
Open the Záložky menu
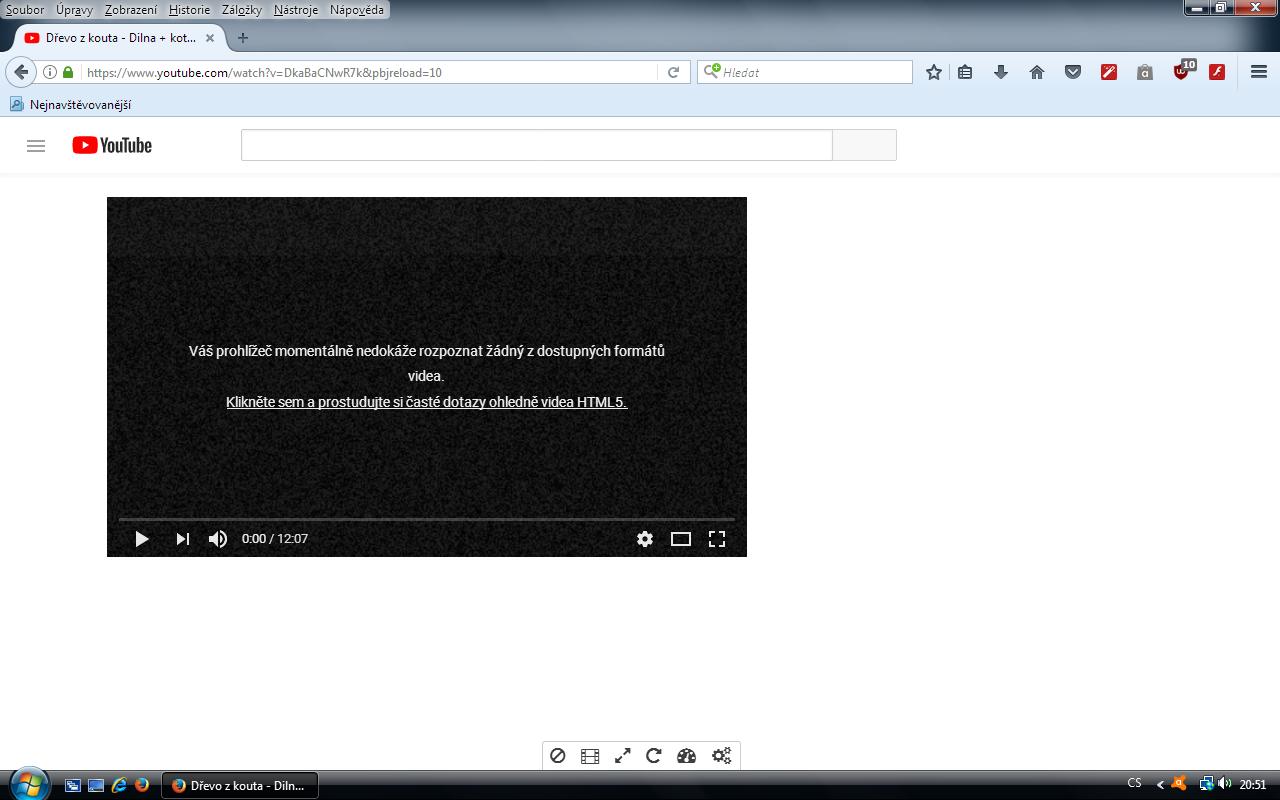coord(241,10)
